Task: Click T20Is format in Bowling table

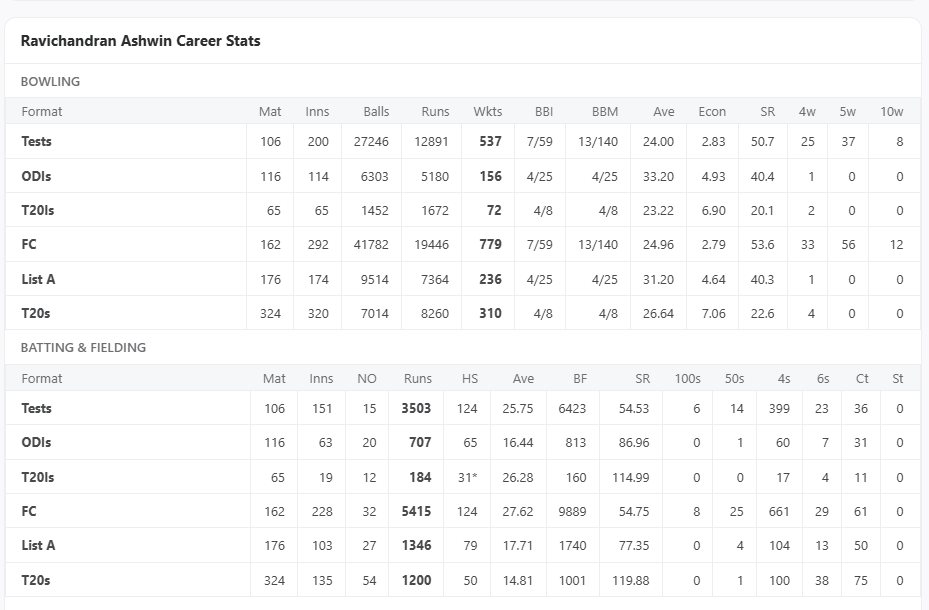Action: coord(39,210)
